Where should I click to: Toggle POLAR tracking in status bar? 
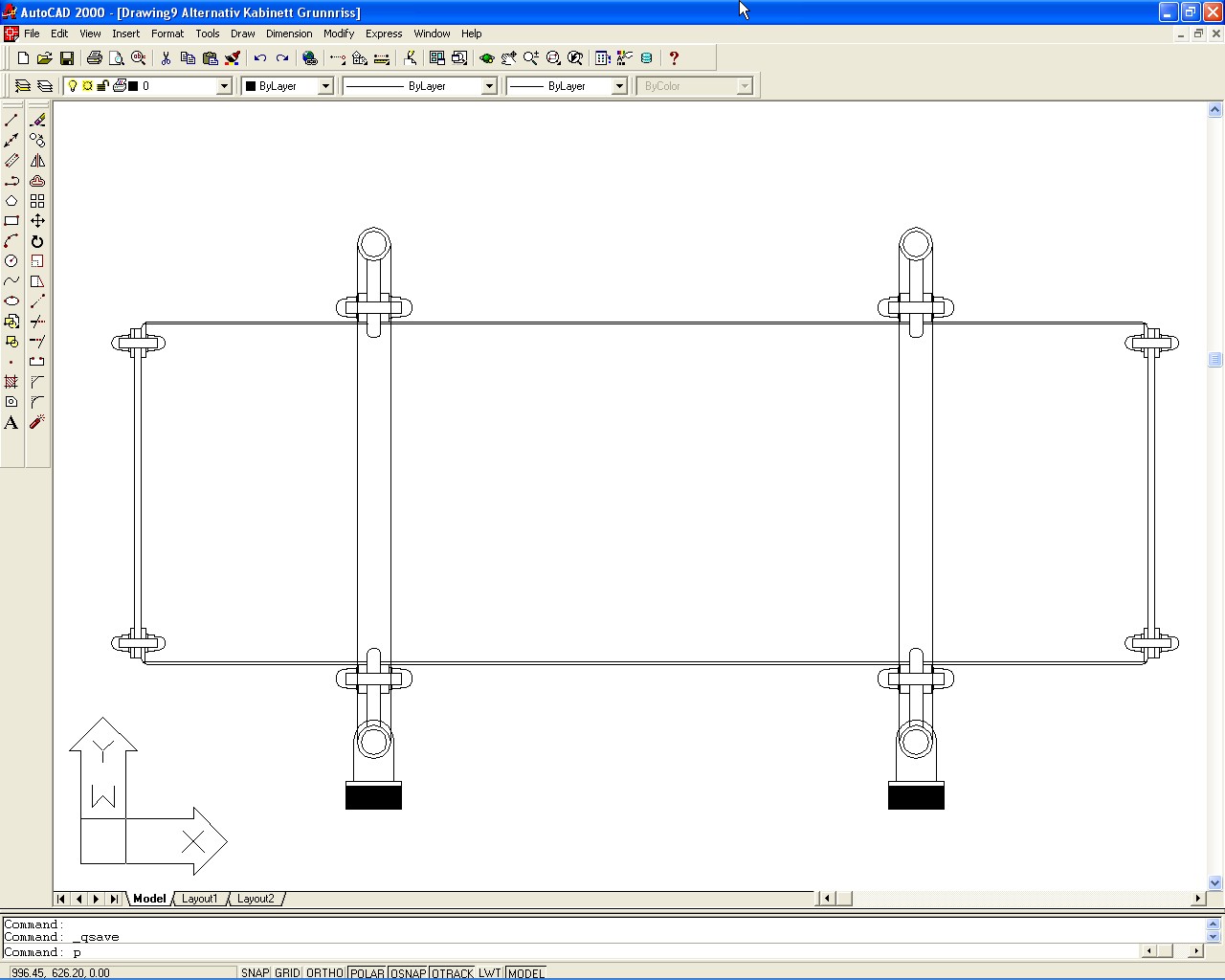pyautogui.click(x=367, y=972)
